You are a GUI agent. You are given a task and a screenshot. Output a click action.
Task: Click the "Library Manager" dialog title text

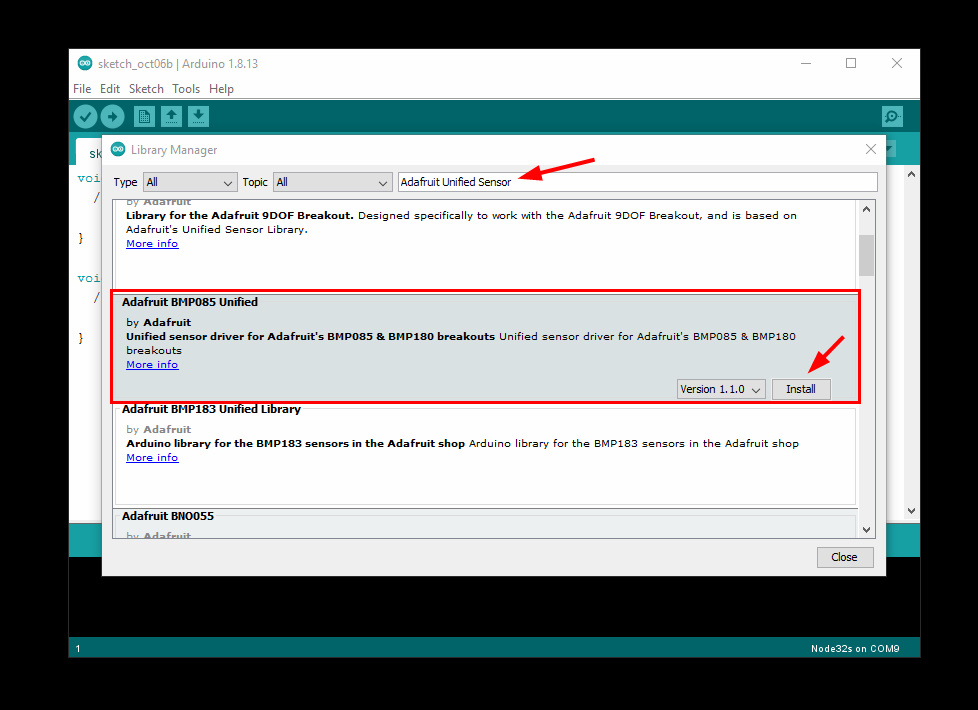pos(174,150)
